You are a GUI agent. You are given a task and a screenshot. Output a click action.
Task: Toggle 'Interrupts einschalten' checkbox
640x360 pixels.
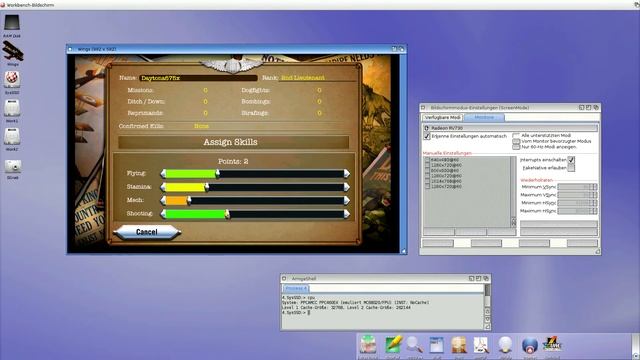tap(571, 160)
